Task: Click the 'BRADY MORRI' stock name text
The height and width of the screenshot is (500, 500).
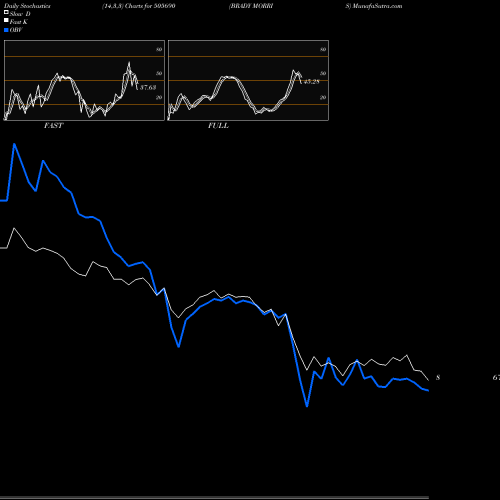Action: tap(251, 6)
